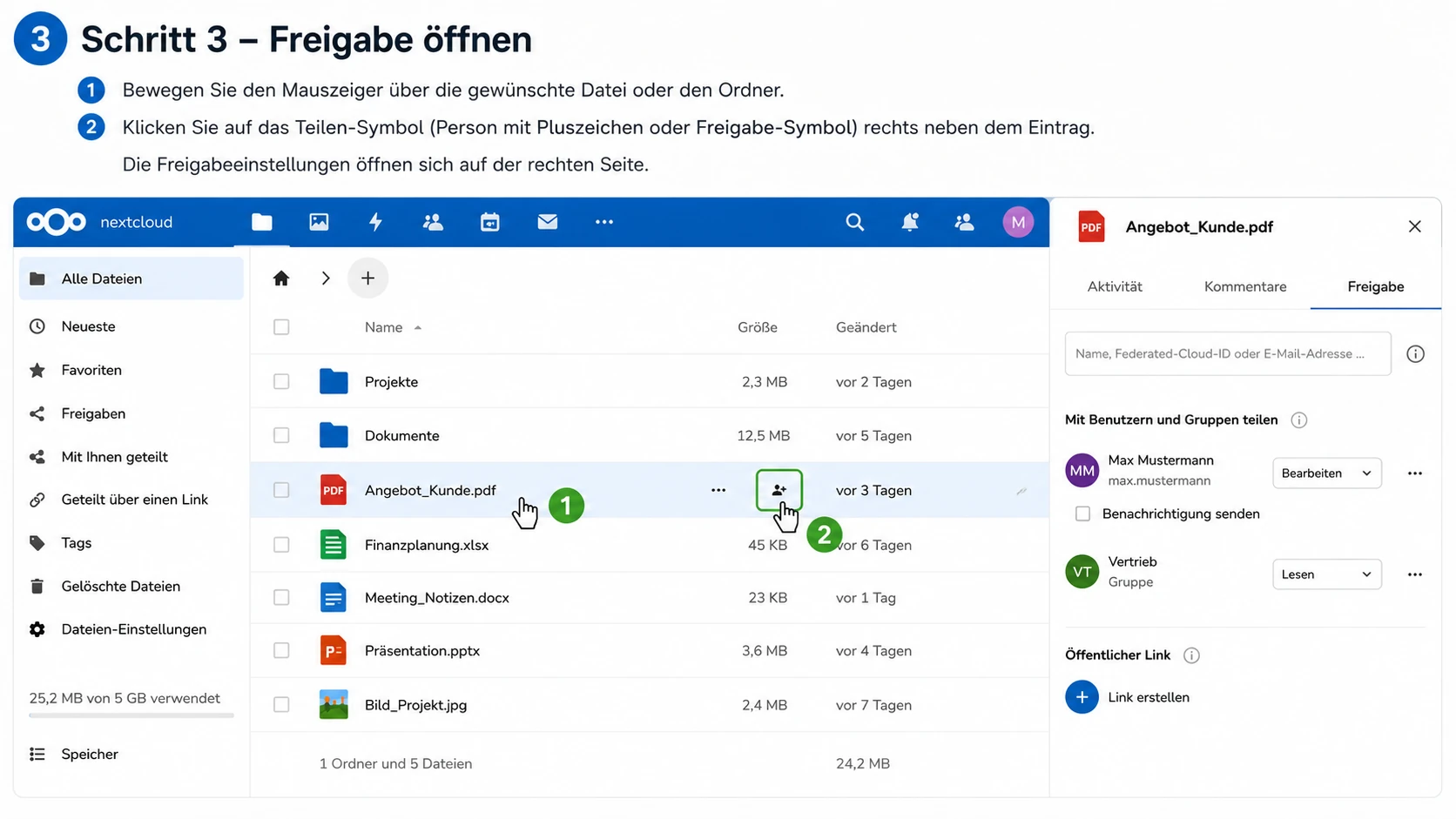Click storage usage progress bar
This screenshot has width=1456, height=819.
point(131,715)
